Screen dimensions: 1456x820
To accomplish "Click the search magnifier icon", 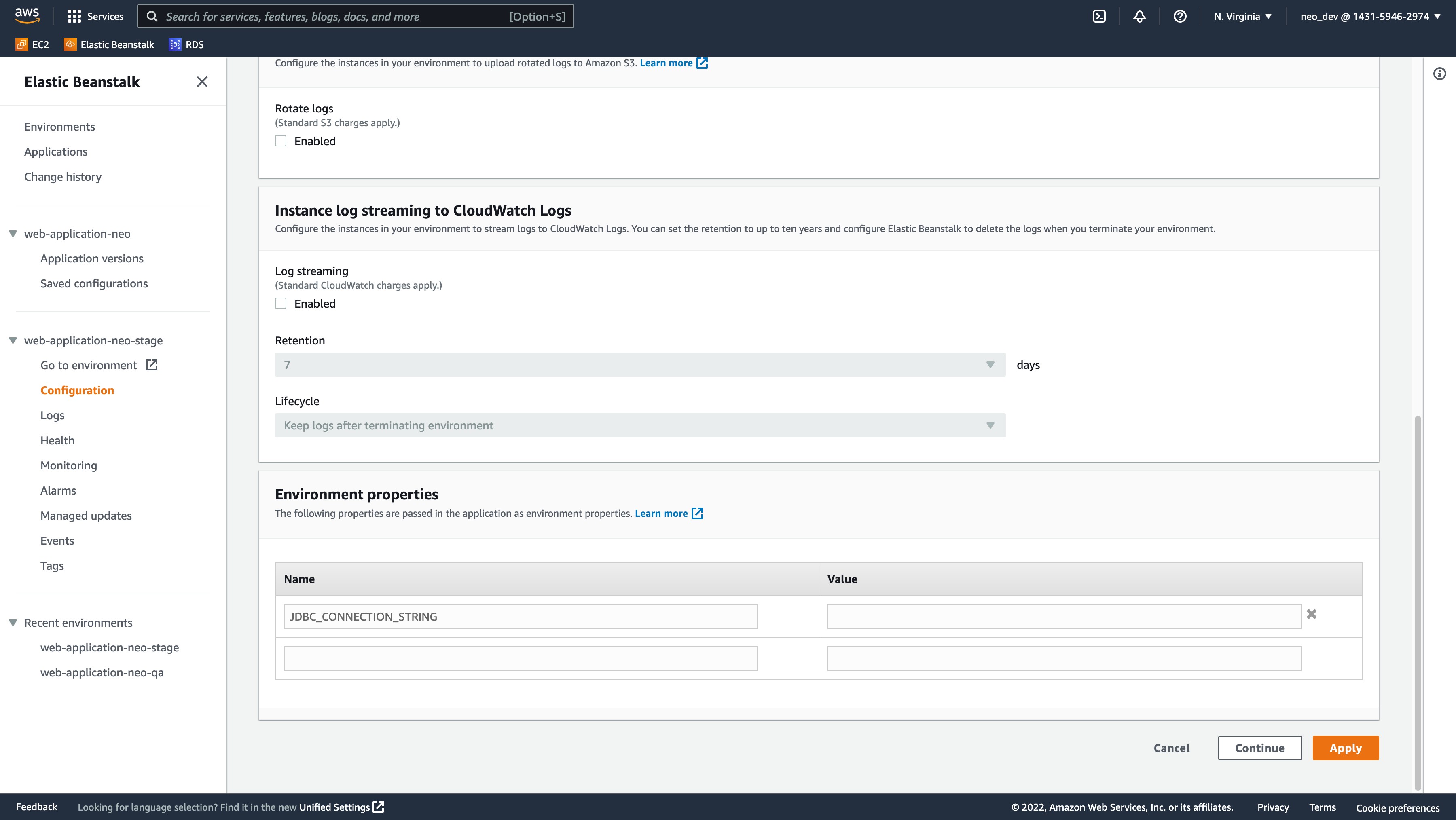I will (152, 17).
